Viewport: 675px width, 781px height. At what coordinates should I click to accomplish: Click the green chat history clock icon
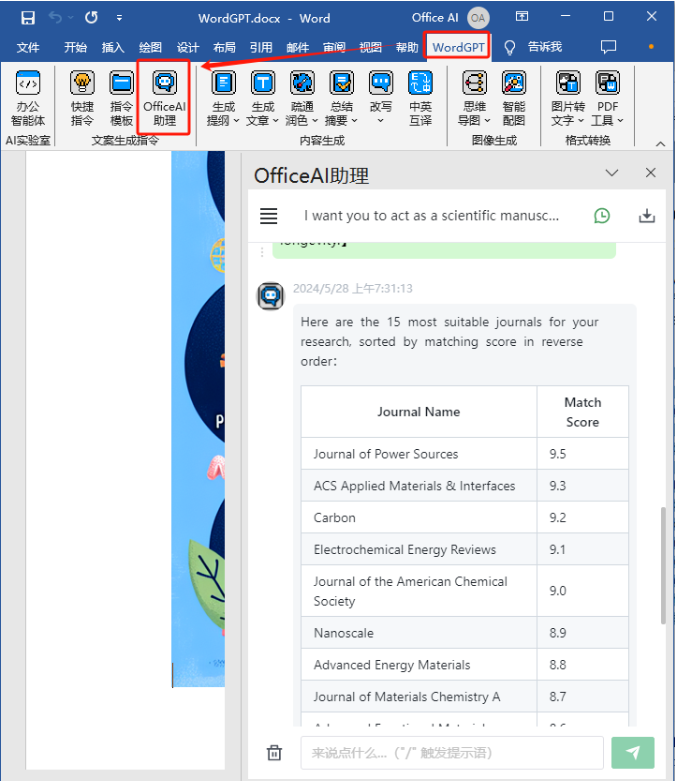click(x=602, y=216)
